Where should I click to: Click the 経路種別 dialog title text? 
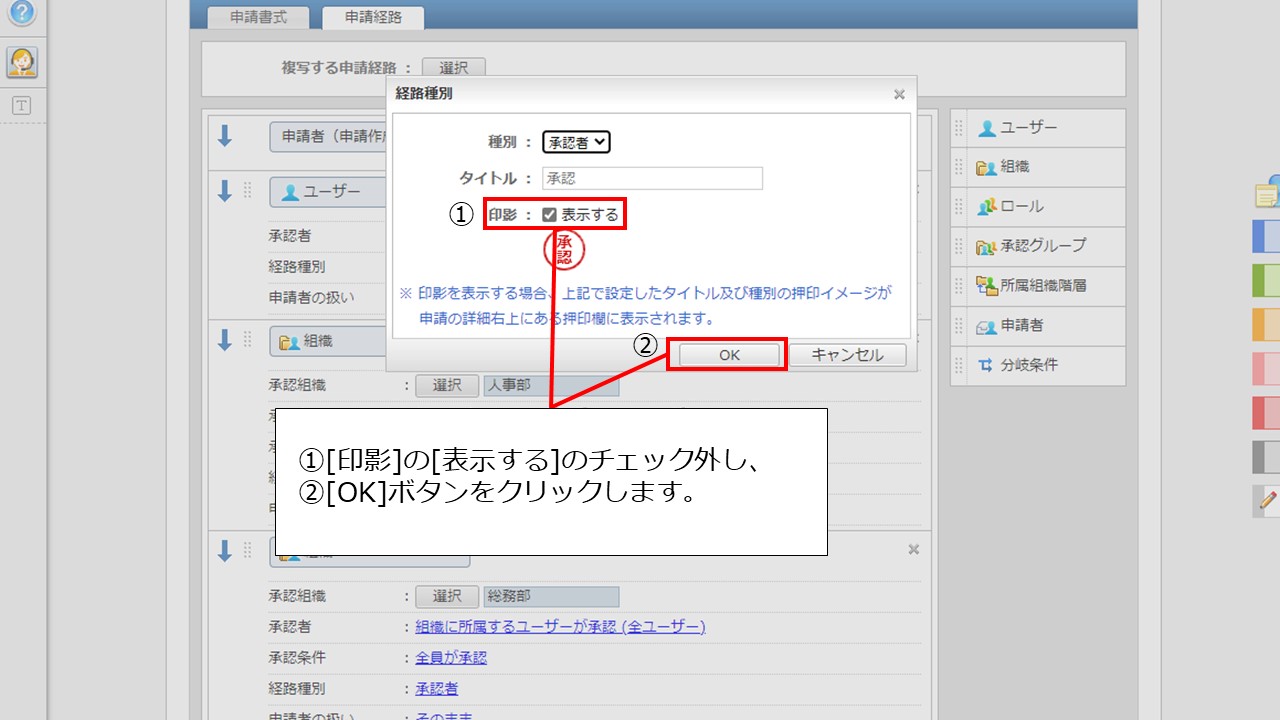(x=423, y=94)
